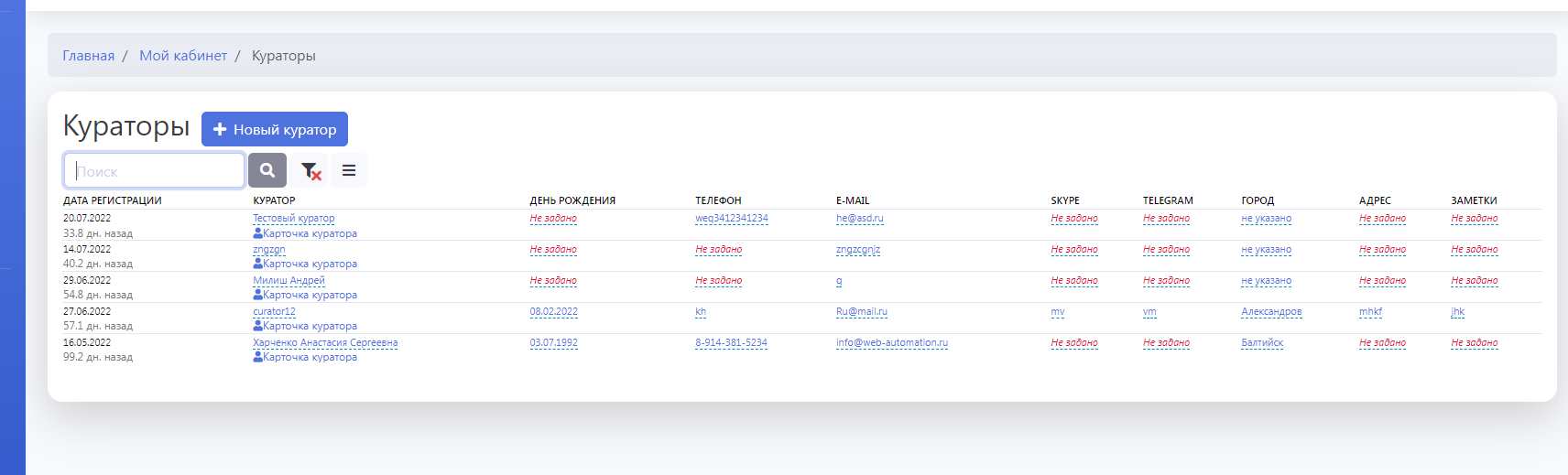The height and width of the screenshot is (475, 1568).
Task: Edit the name Харченко Анастасия Сергеевна
Action: point(325,342)
